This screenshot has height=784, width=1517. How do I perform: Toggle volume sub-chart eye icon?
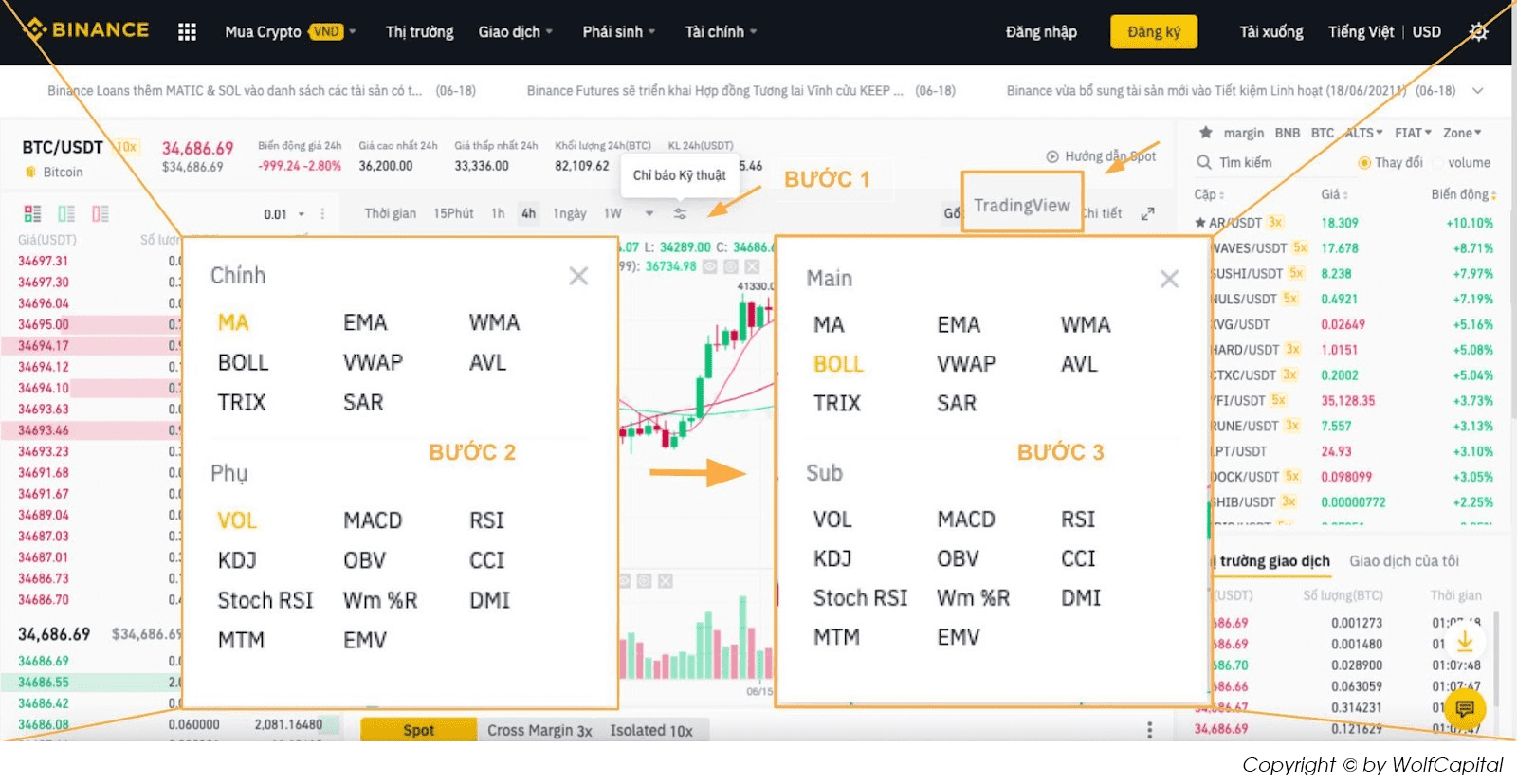pos(624,580)
